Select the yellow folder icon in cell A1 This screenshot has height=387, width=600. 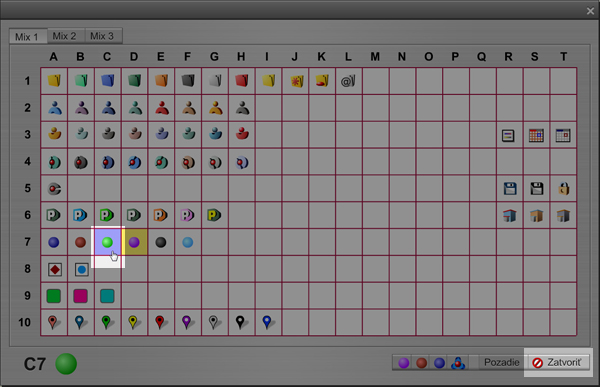[54, 81]
